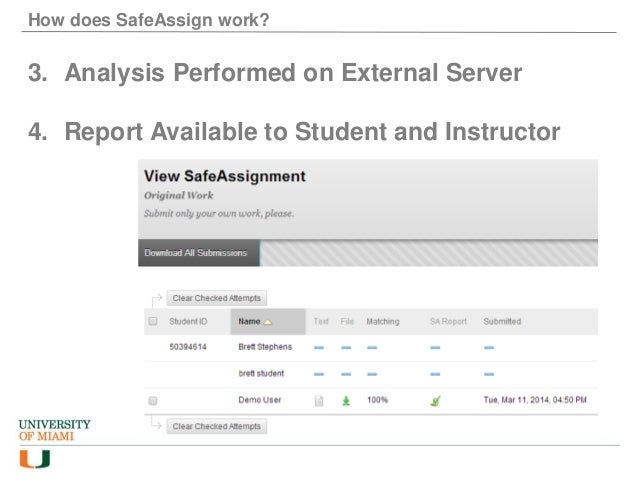
Task: Click the name Brett Stephens
Action: click(265, 347)
